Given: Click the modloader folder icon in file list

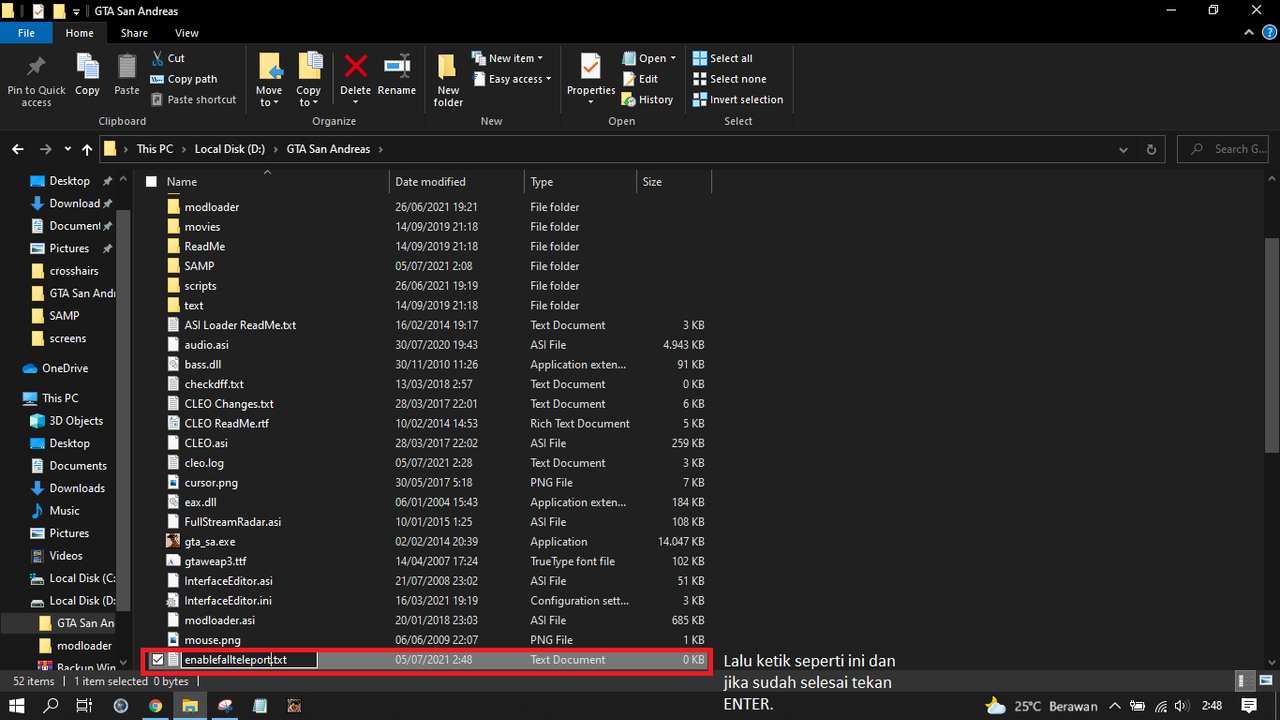Looking at the screenshot, I should click(174, 207).
